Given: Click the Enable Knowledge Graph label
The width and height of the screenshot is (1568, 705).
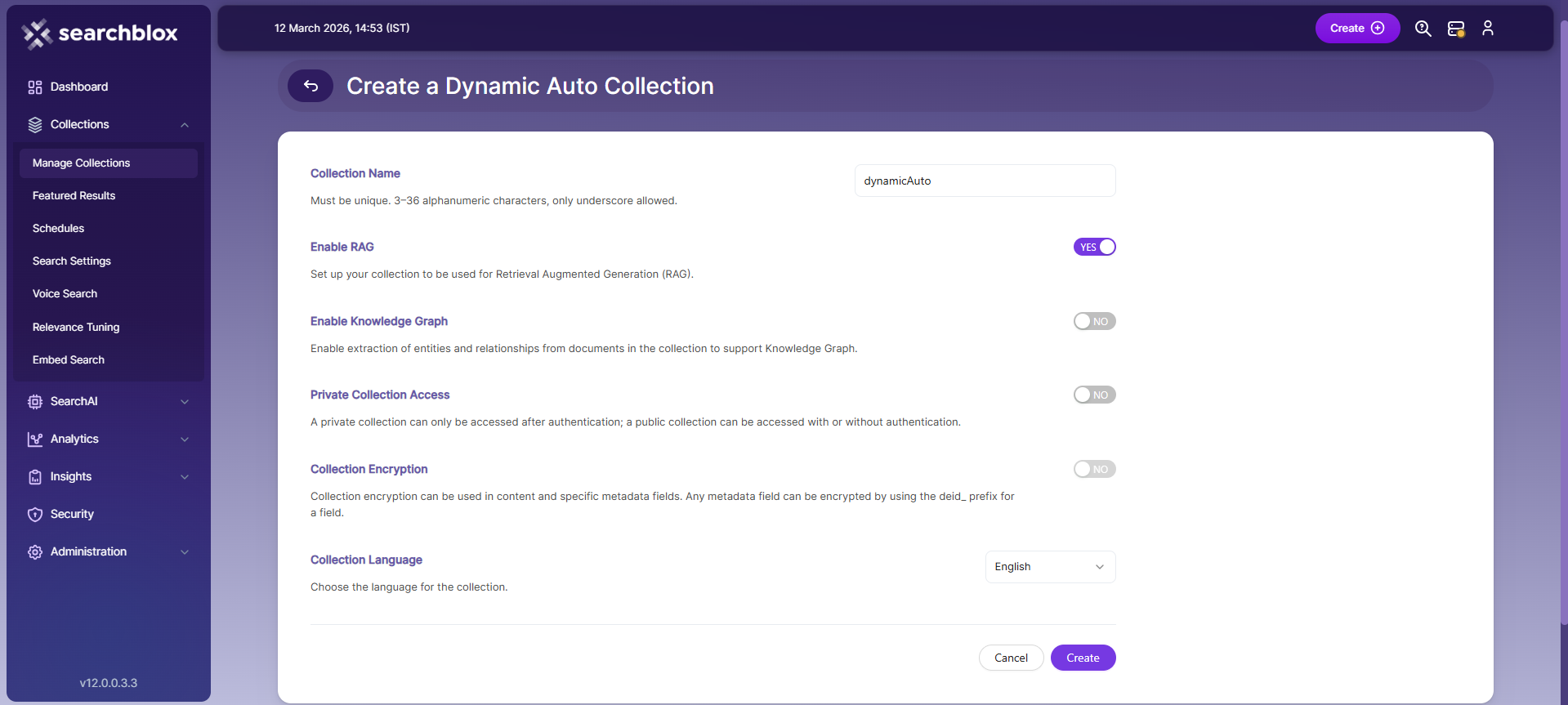Looking at the screenshot, I should 379,321.
